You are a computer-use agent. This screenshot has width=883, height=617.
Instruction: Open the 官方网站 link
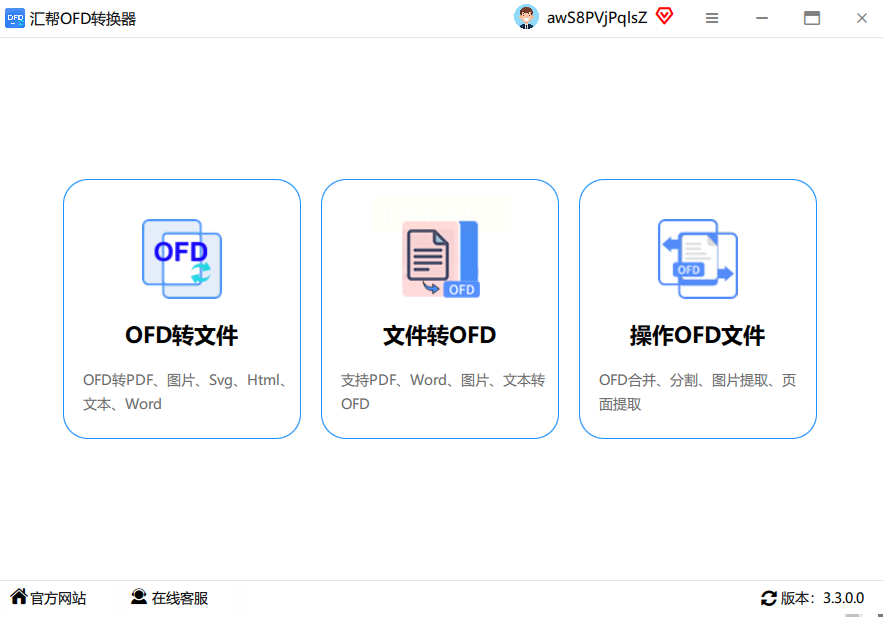pyautogui.click(x=48, y=597)
